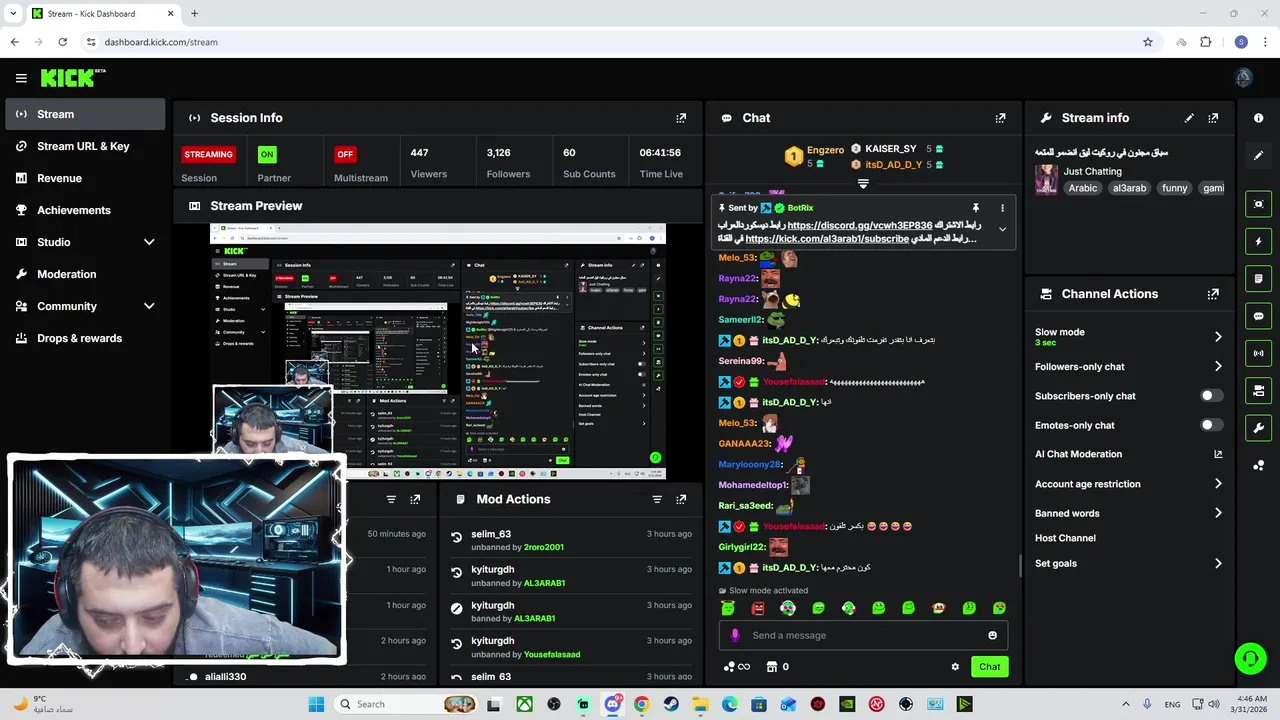This screenshot has width=1280, height=720.
Task: Edit stream info with the pencil icon
Action: 1189,118
